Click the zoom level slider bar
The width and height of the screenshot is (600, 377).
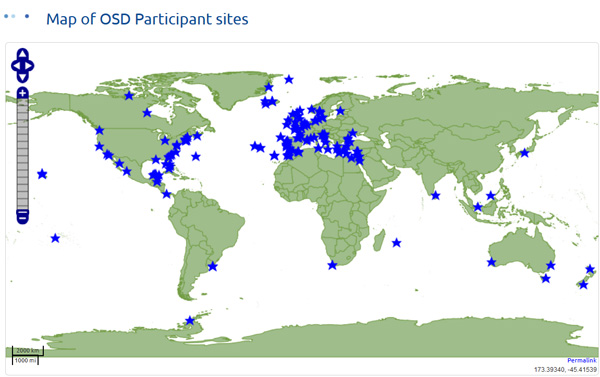tap(23, 154)
